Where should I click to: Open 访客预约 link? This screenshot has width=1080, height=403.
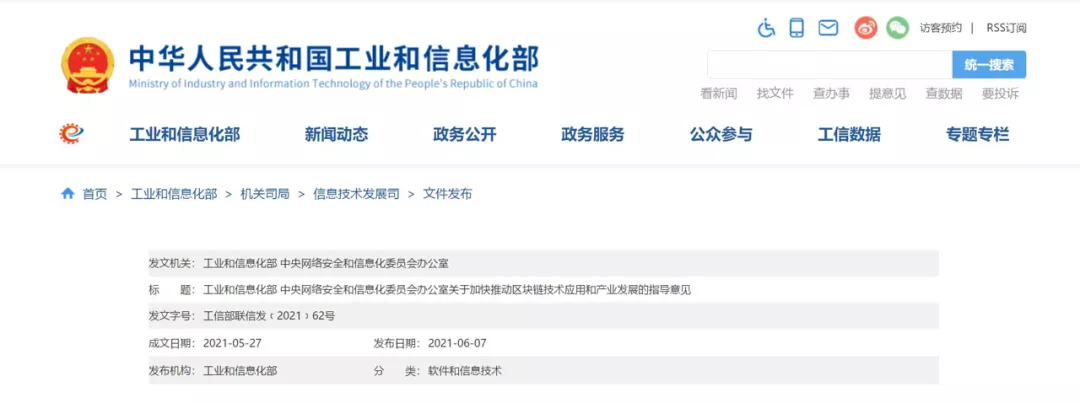(941, 28)
